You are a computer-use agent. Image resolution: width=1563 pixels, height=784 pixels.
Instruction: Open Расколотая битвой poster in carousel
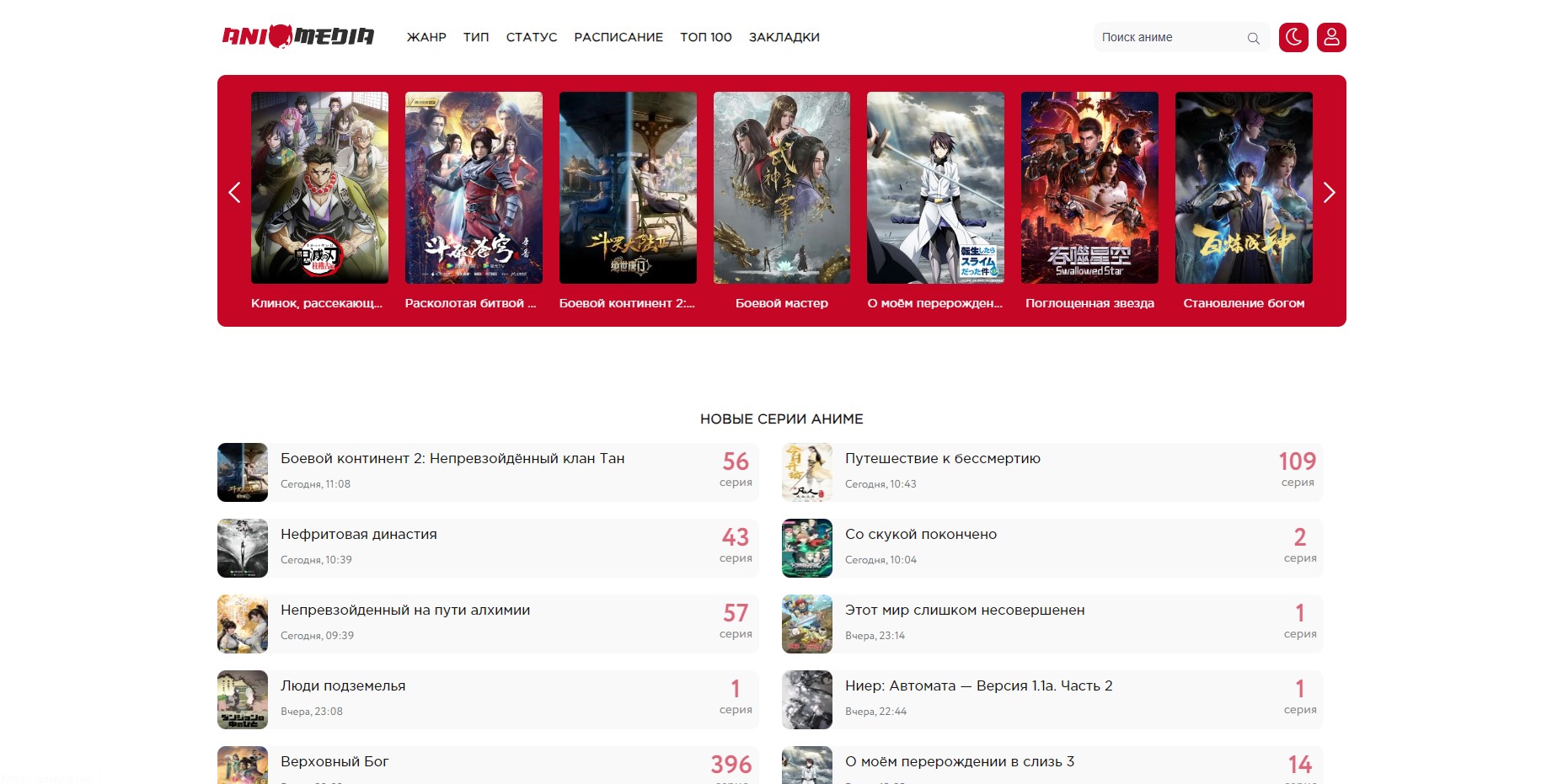pyautogui.click(x=474, y=188)
